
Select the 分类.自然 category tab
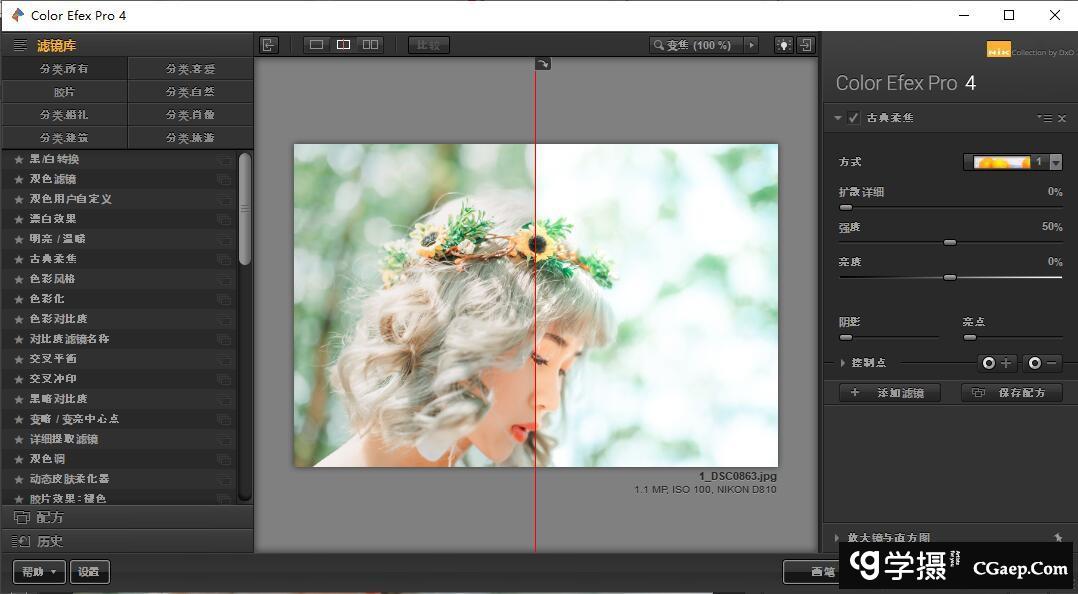[190, 92]
